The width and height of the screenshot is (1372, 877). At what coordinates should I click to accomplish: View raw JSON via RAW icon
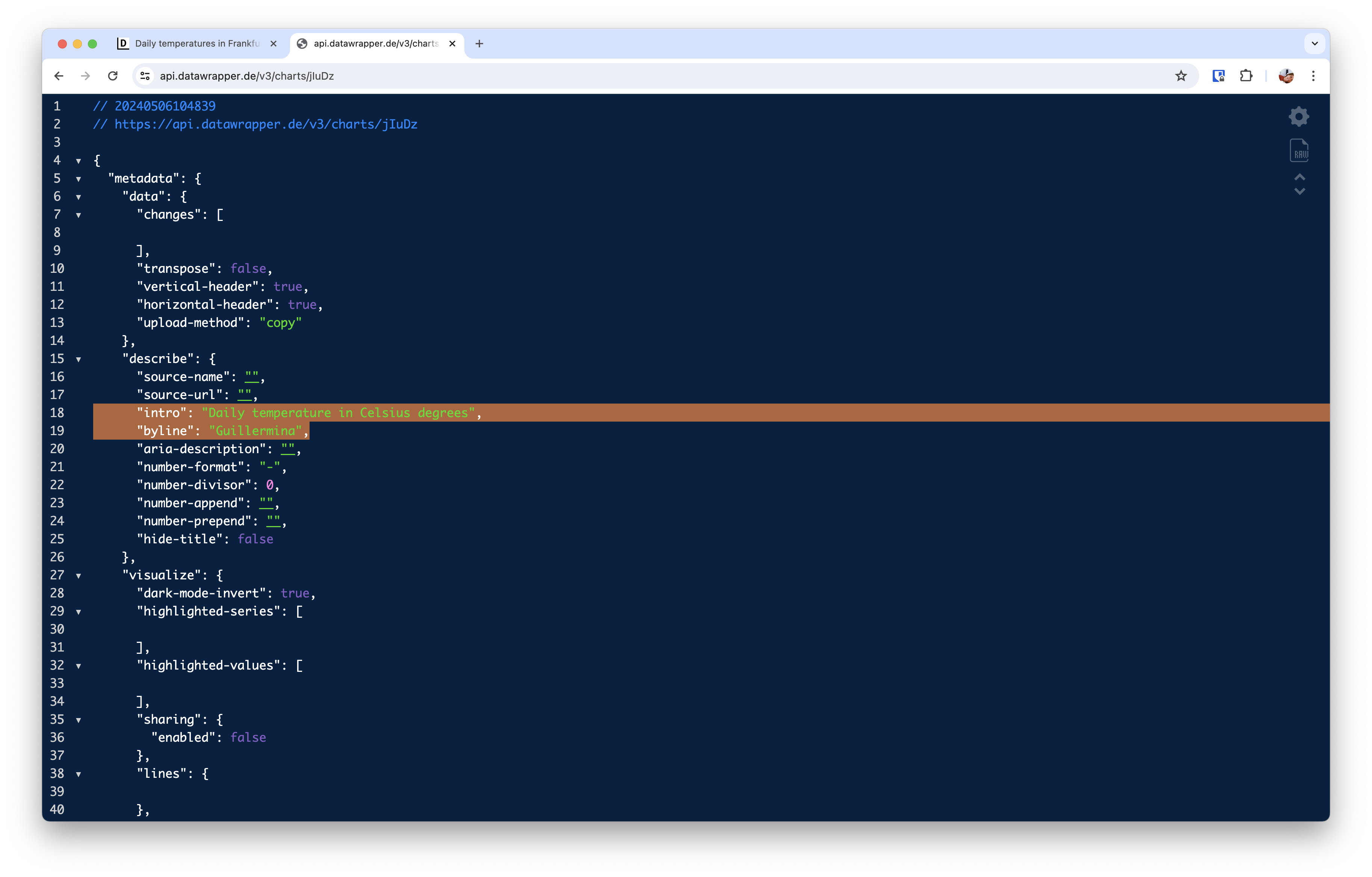point(1299,151)
